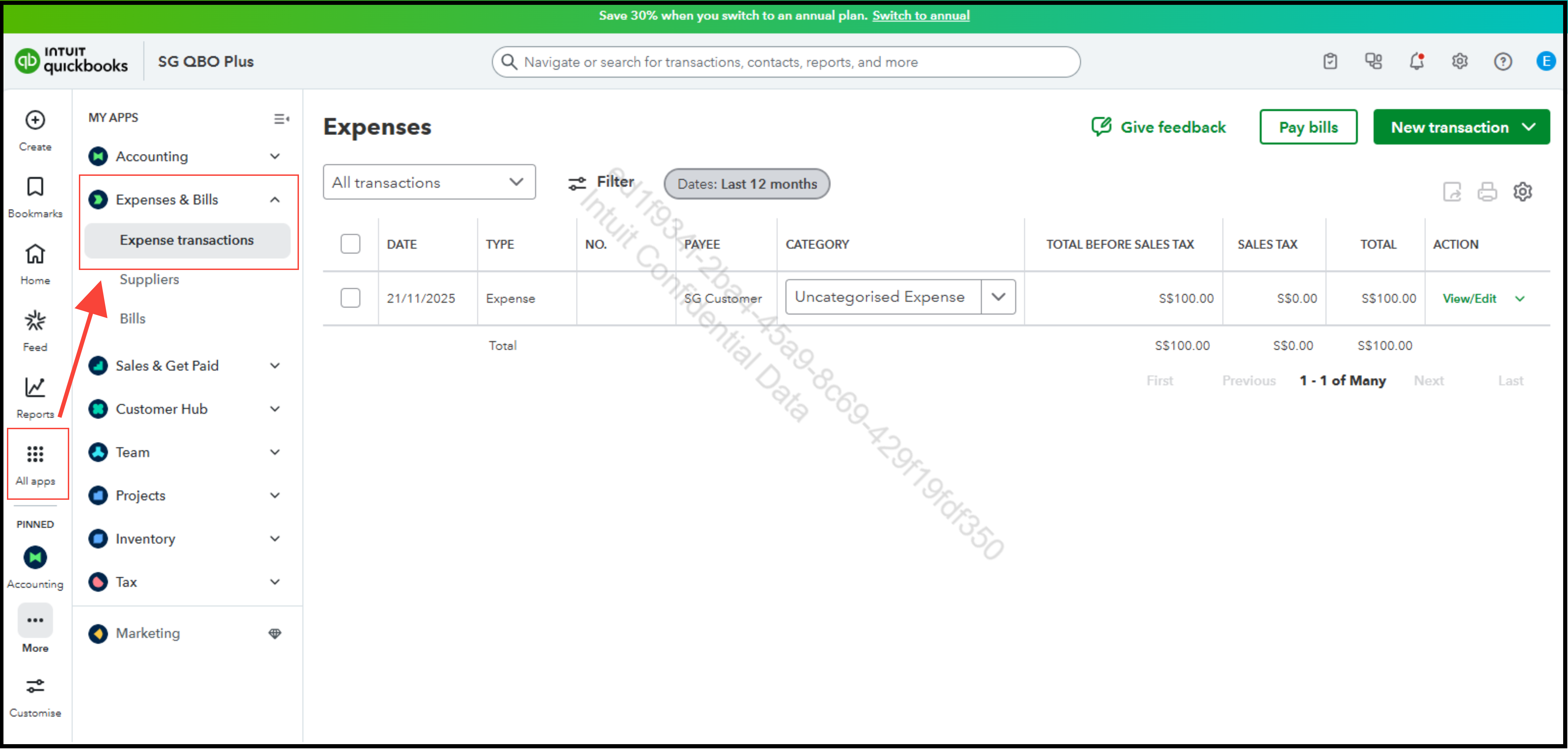Tick the select-all checkbox in header
Viewport: 1568px width, 749px height.
[350, 244]
